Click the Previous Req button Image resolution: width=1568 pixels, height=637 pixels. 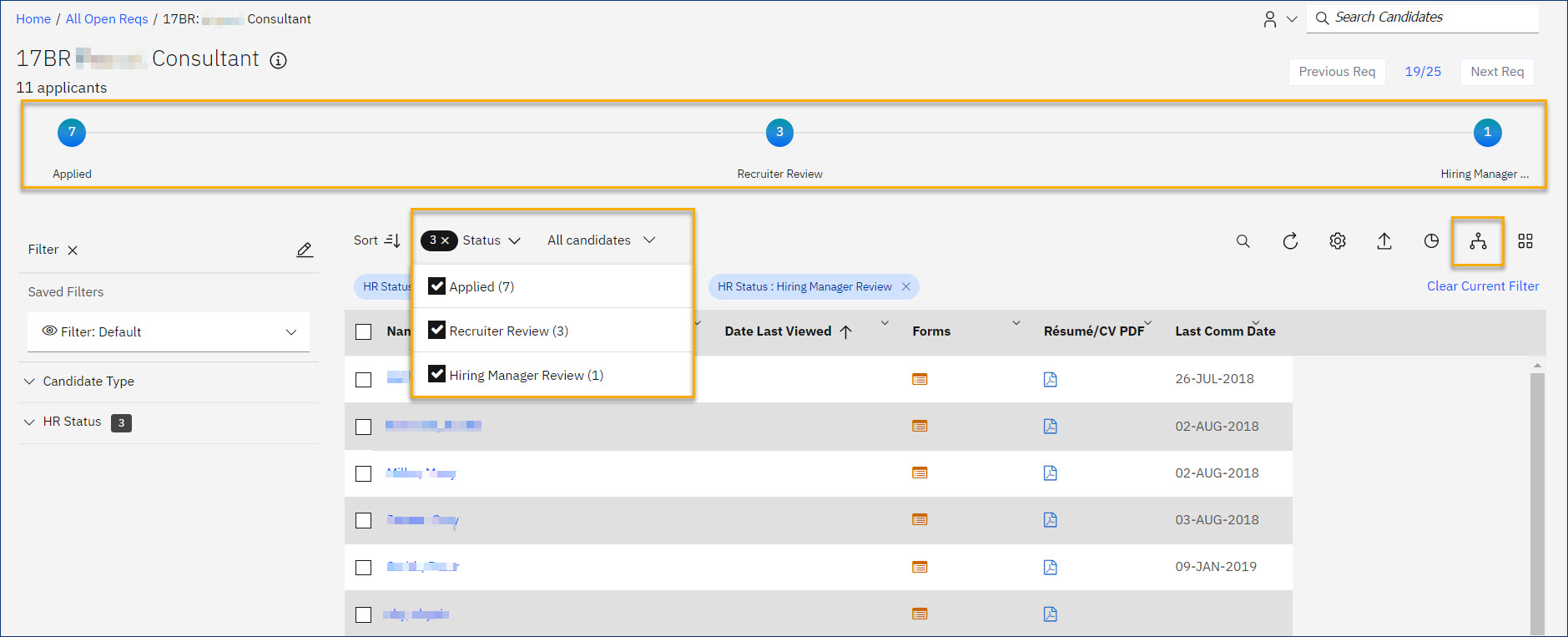pos(1337,72)
